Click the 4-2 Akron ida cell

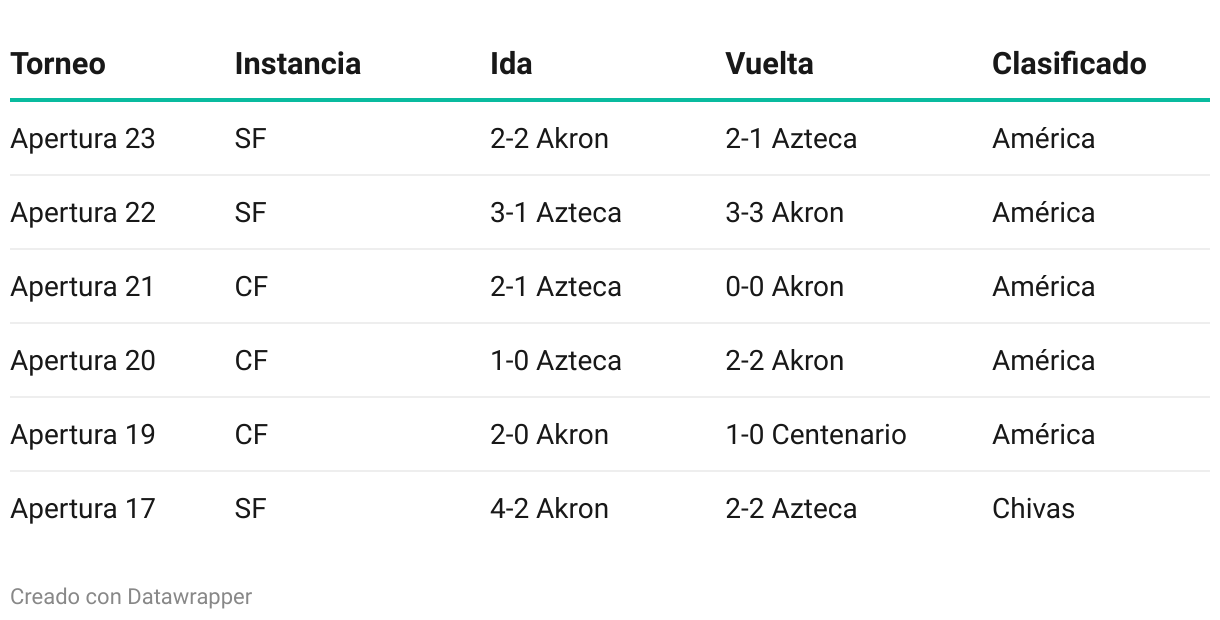click(549, 508)
